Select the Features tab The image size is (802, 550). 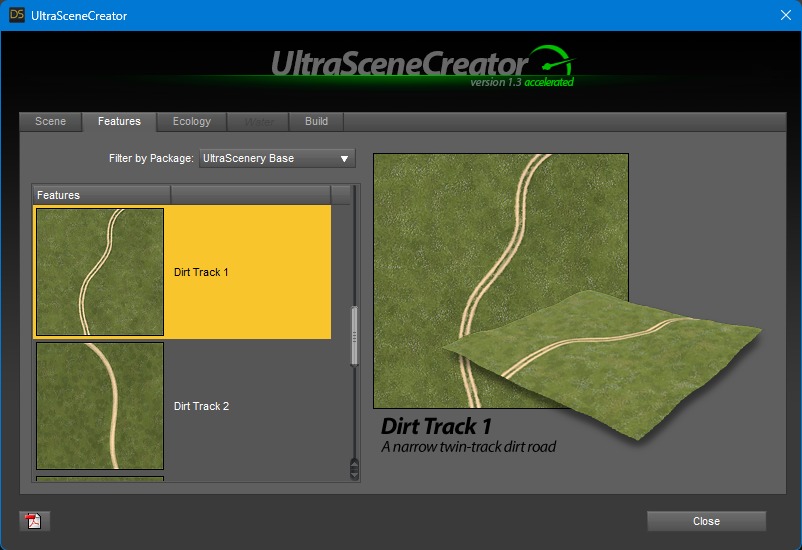119,121
